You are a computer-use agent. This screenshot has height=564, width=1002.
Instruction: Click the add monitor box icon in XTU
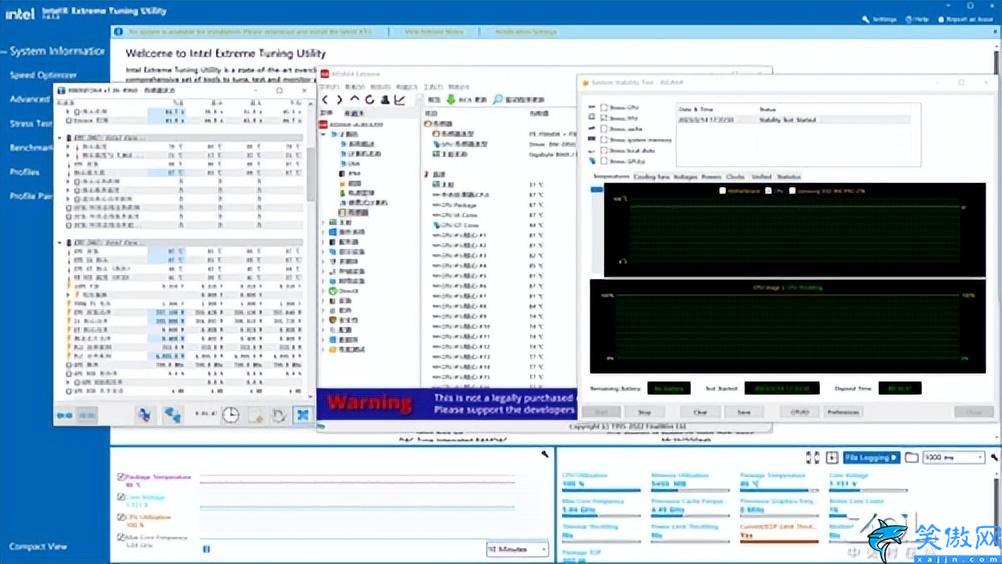click(832, 457)
